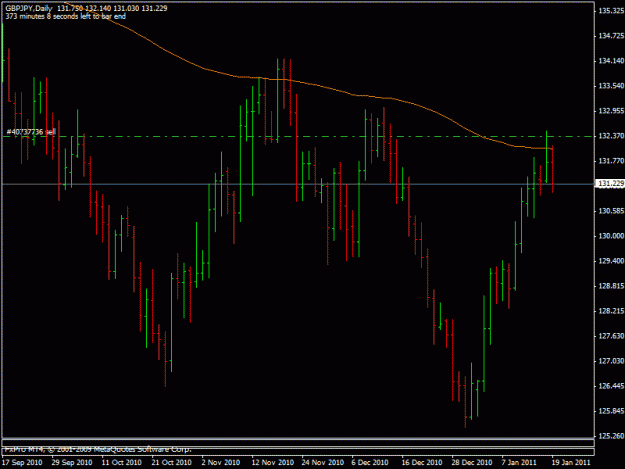Click the 6 Dec 2010 date label
Viewport: 625px width, 469px height.
[x=370, y=462]
